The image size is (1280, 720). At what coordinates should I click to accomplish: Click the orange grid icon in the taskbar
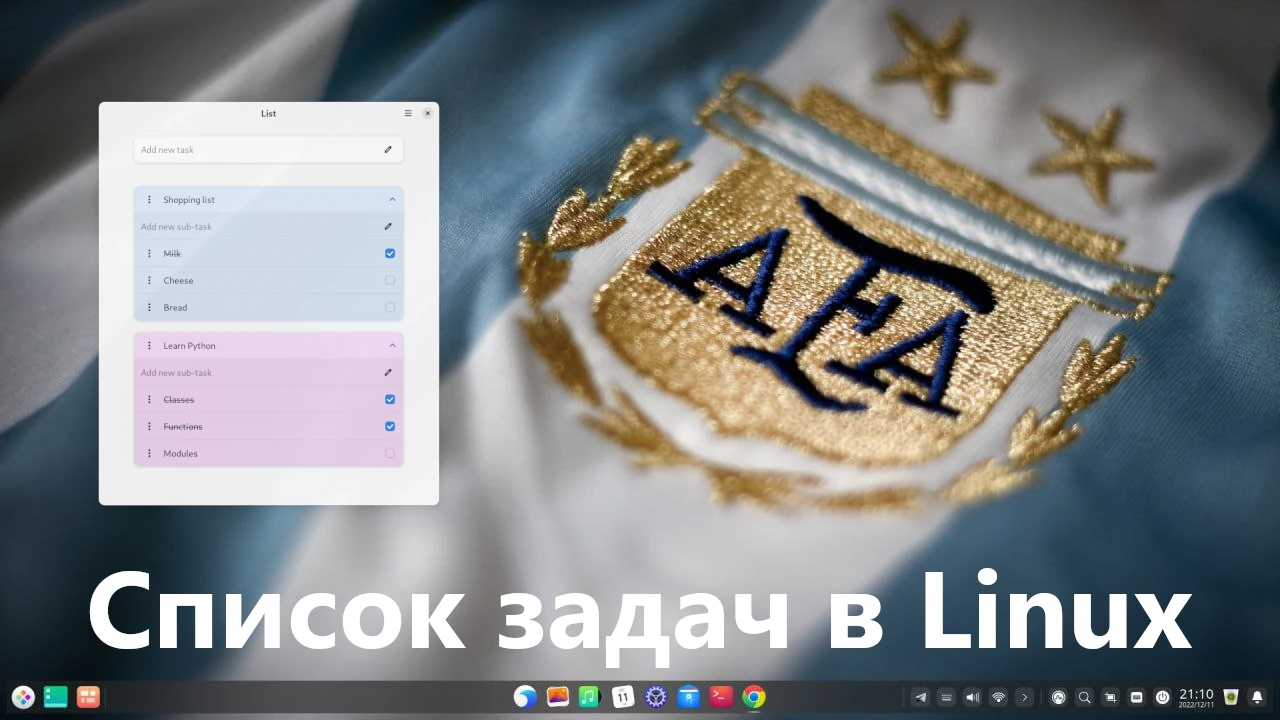(88, 697)
